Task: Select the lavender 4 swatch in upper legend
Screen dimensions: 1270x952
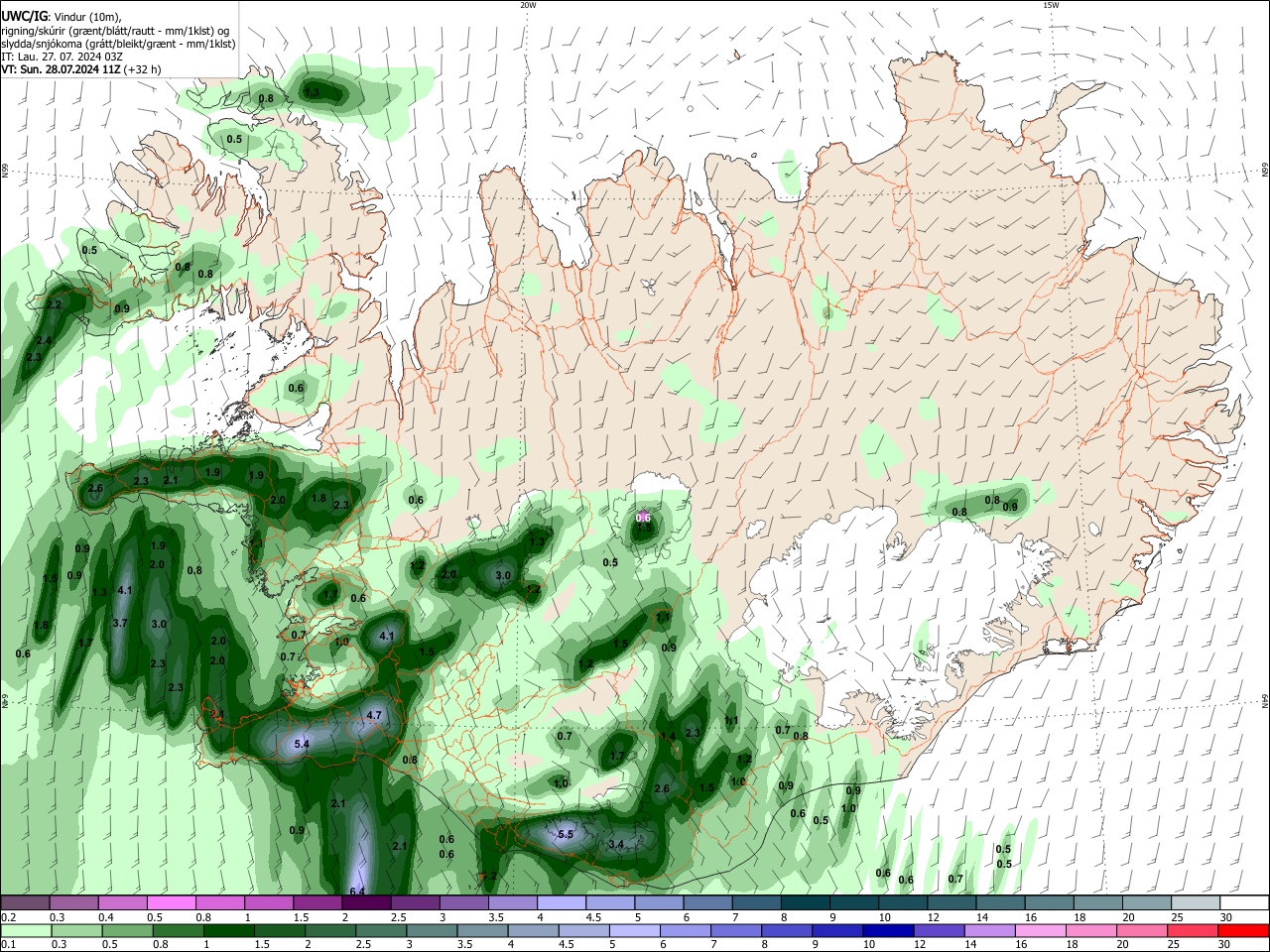Action: [561, 903]
